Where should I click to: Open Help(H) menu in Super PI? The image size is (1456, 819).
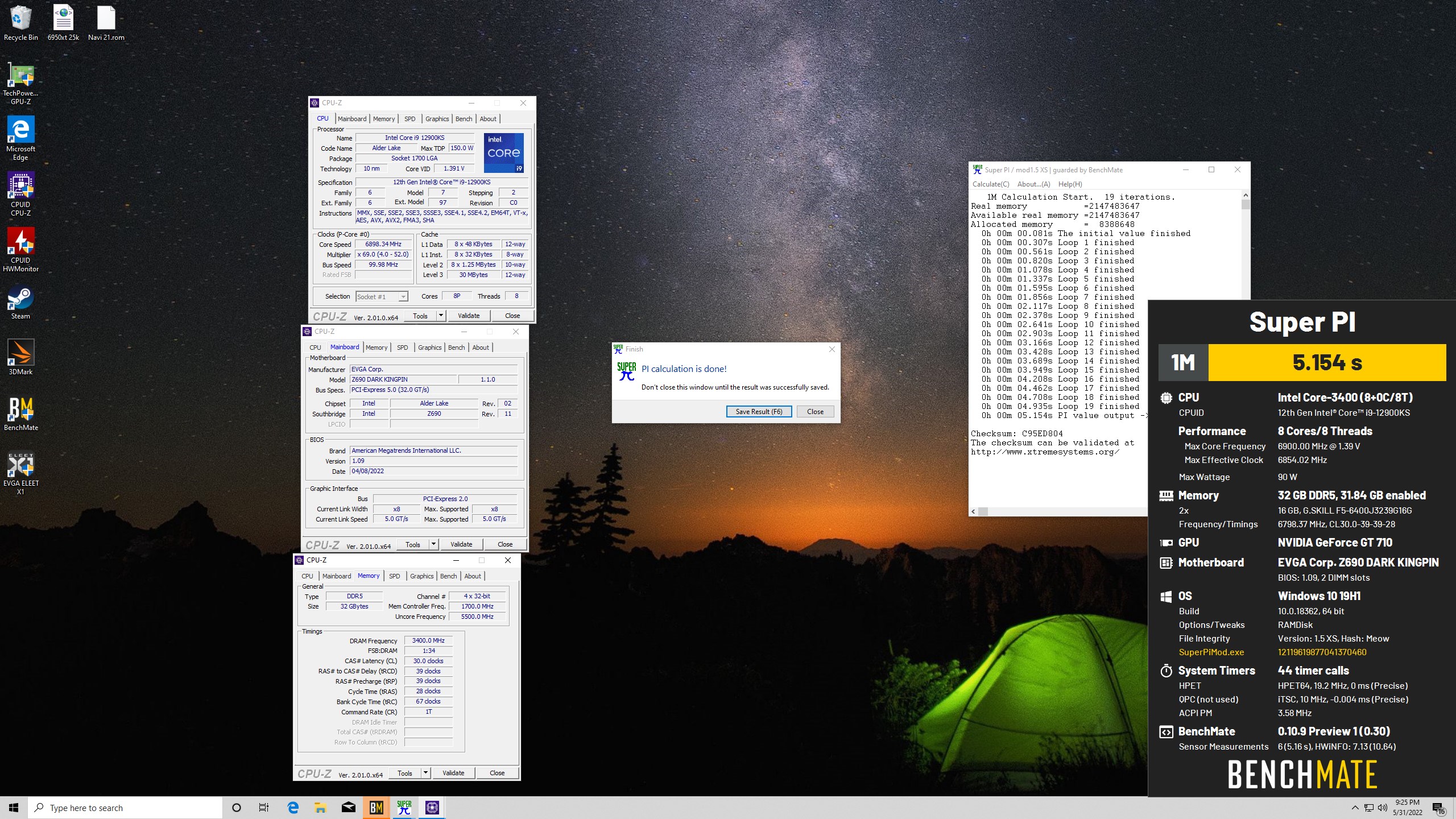pos(1070,184)
